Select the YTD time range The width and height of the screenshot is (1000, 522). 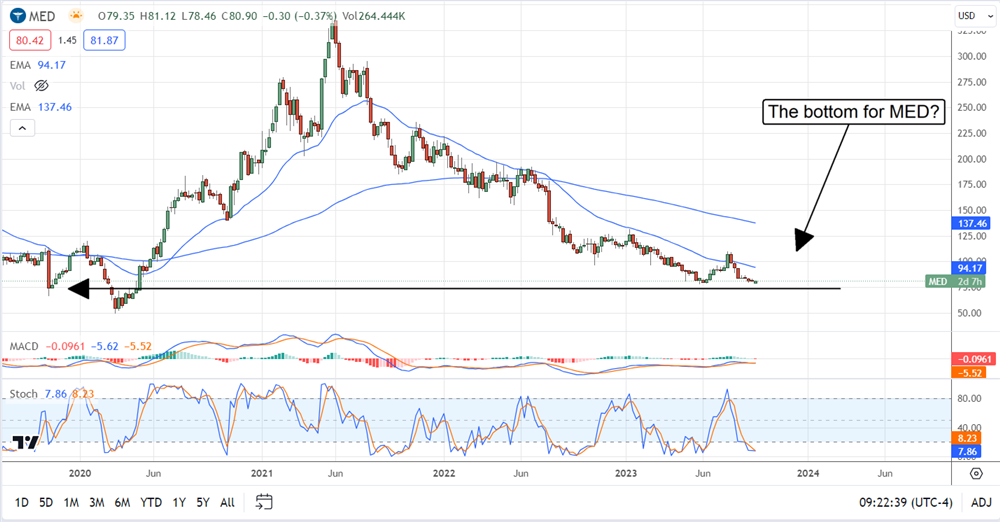pos(150,501)
